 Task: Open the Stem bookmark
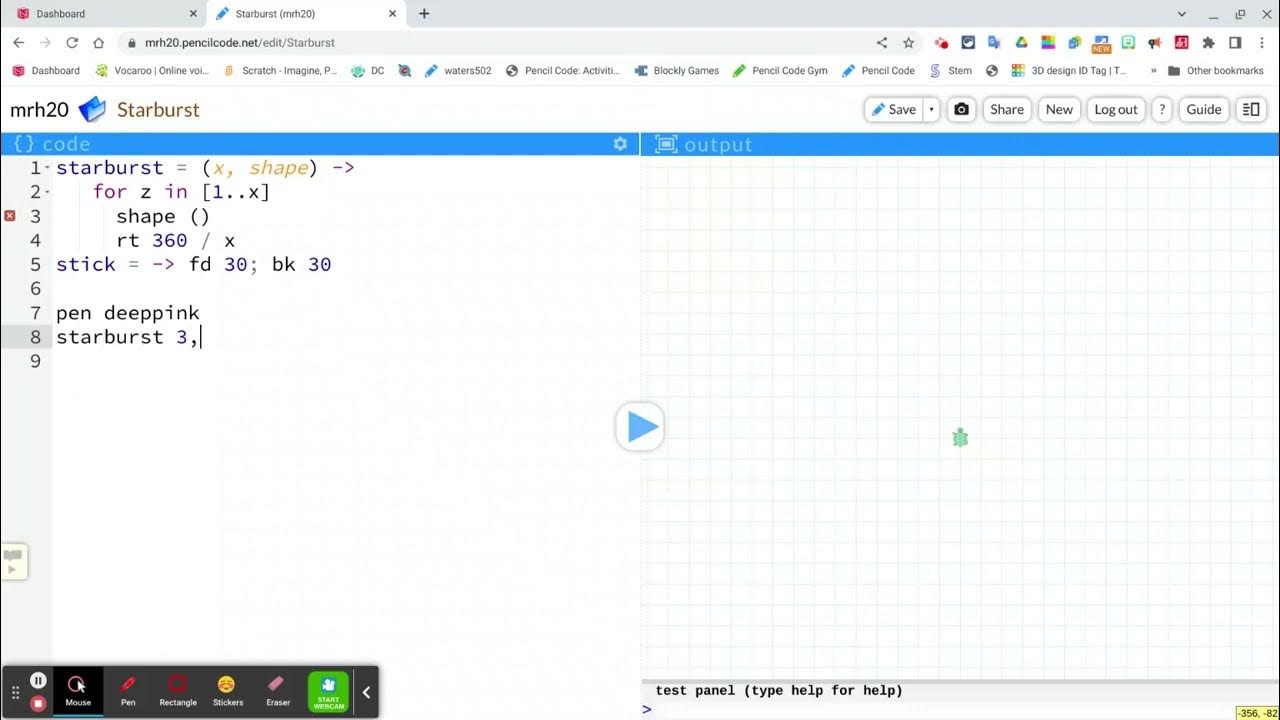click(x=950, y=70)
